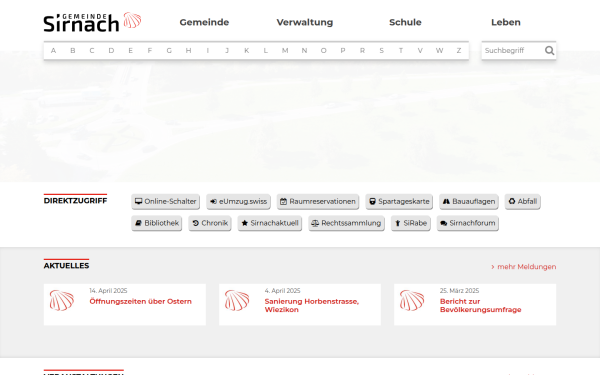The height and width of the screenshot is (375, 600).
Task: Click the 14. April 2025 date text
Action: click(x=108, y=291)
